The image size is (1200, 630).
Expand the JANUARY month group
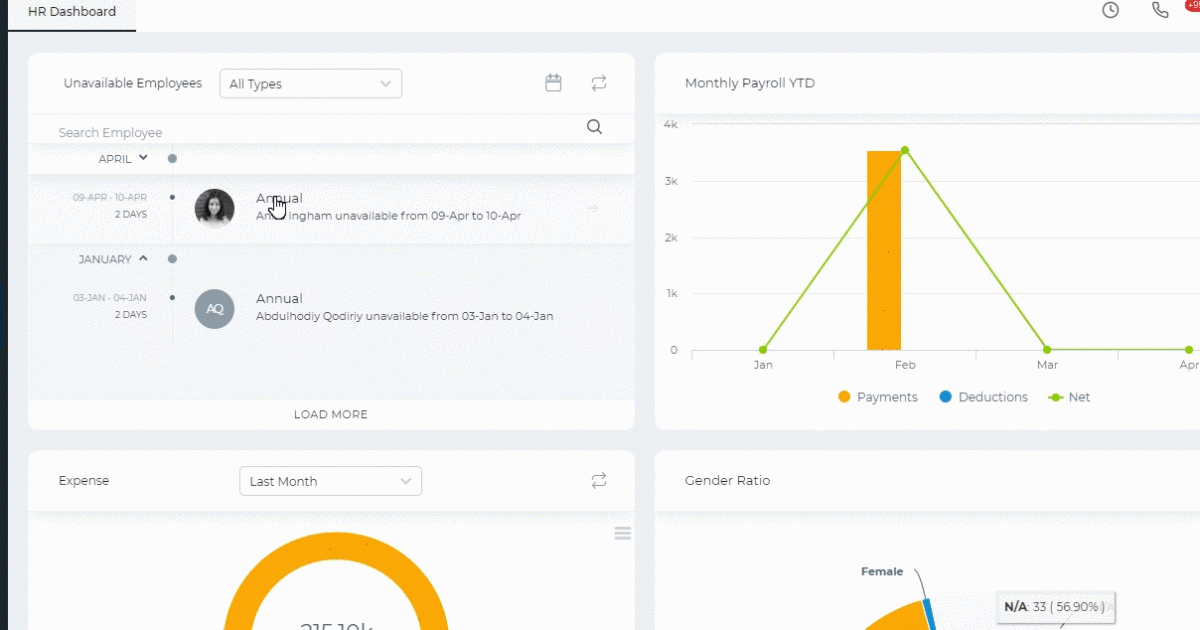coord(143,258)
